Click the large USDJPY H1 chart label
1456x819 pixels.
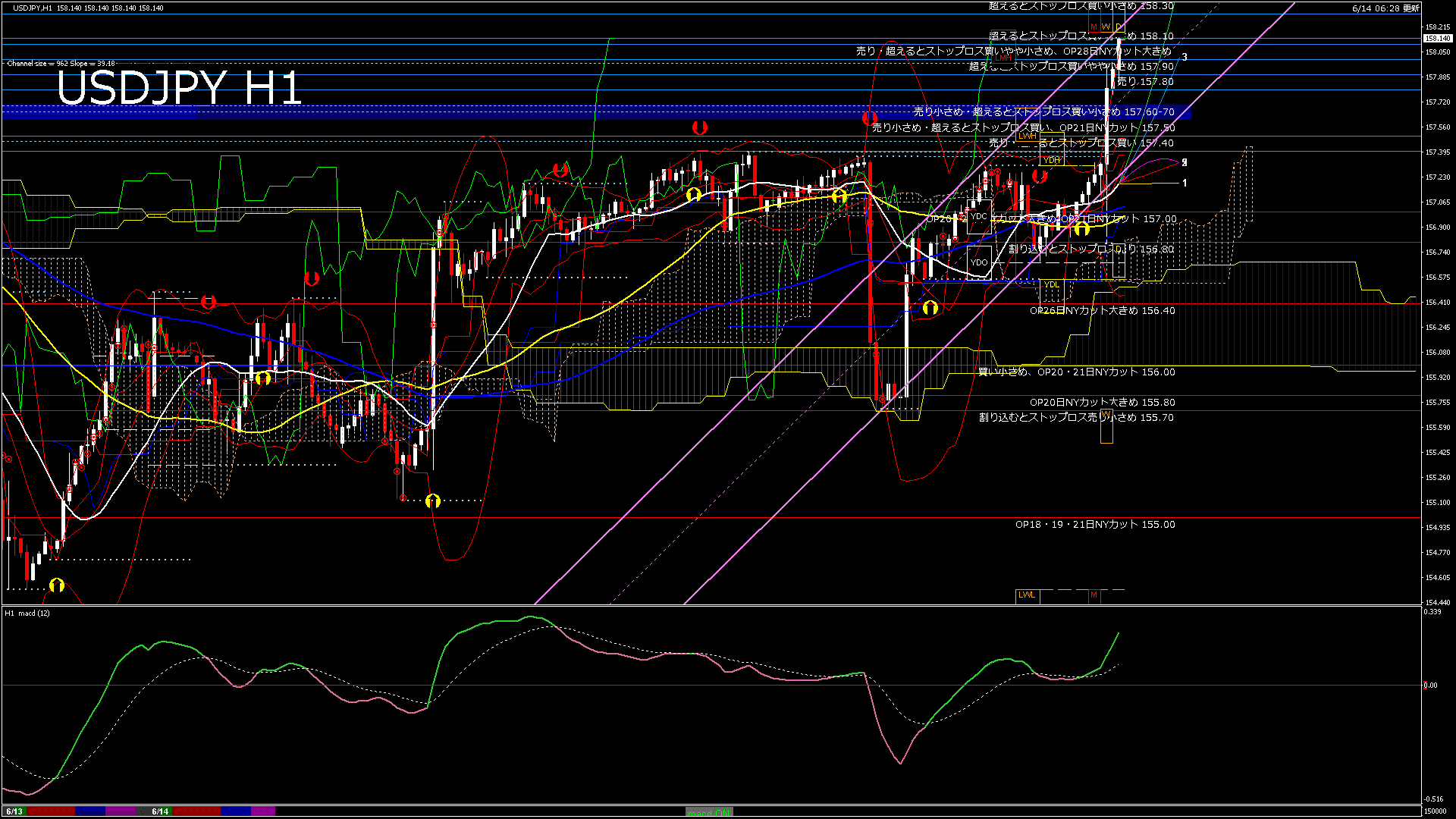point(179,89)
